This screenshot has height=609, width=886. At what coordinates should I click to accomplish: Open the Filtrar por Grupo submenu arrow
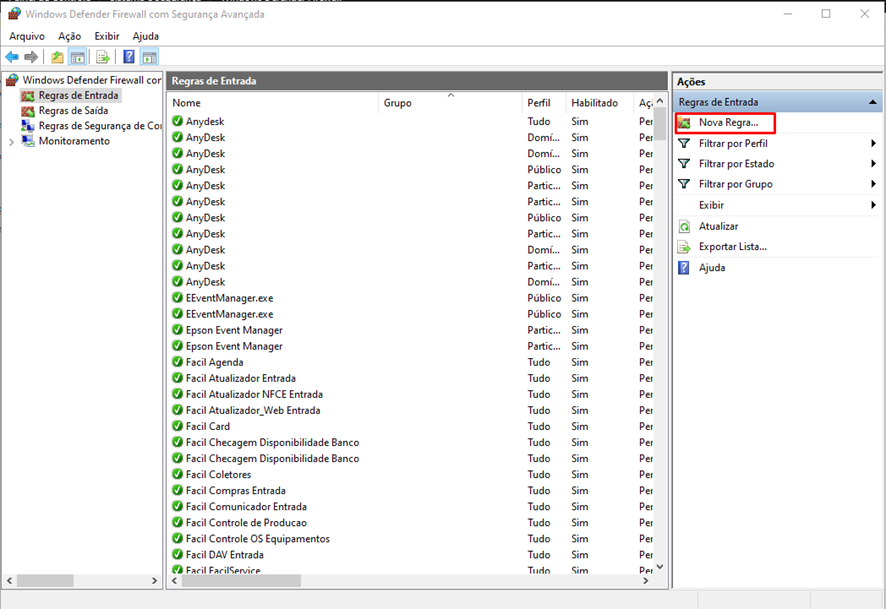(x=873, y=184)
